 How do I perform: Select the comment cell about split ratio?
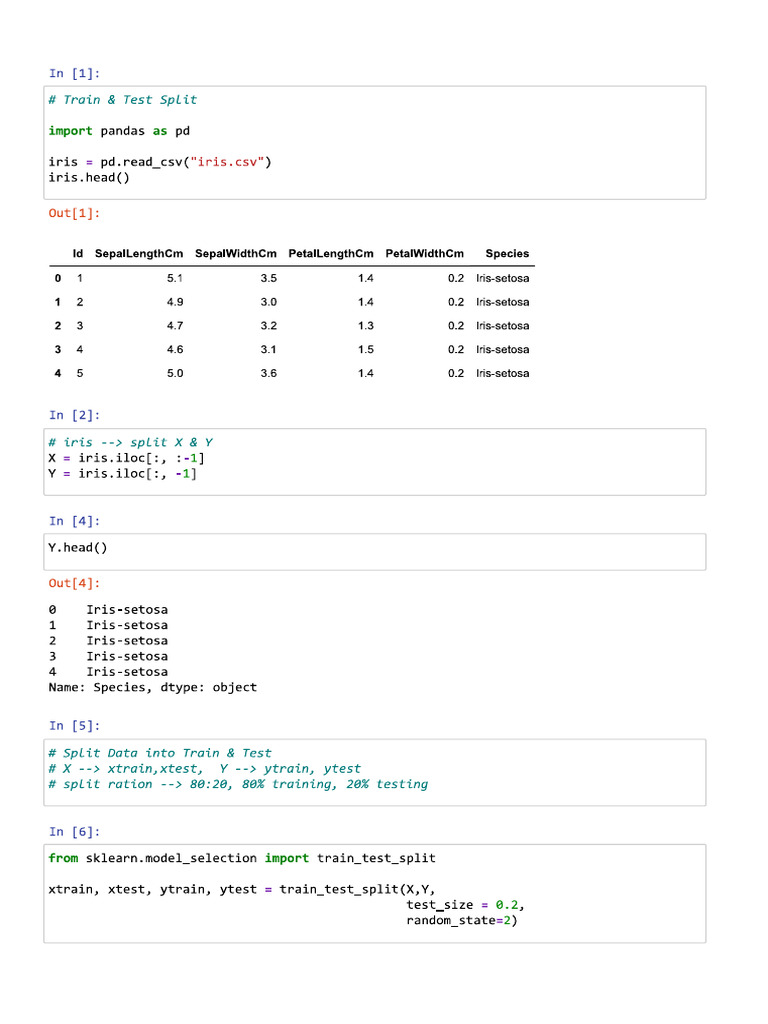(374, 772)
